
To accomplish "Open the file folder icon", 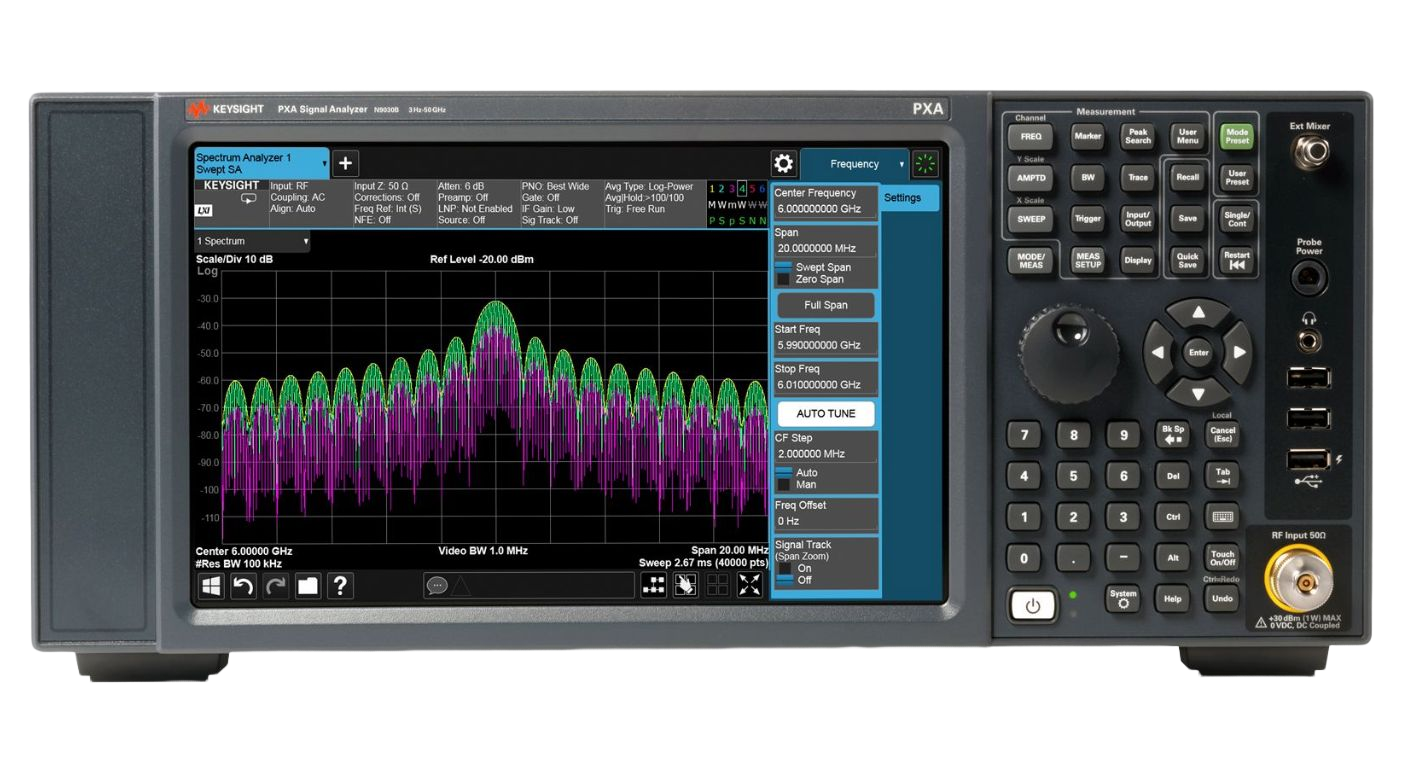I will pos(307,586).
